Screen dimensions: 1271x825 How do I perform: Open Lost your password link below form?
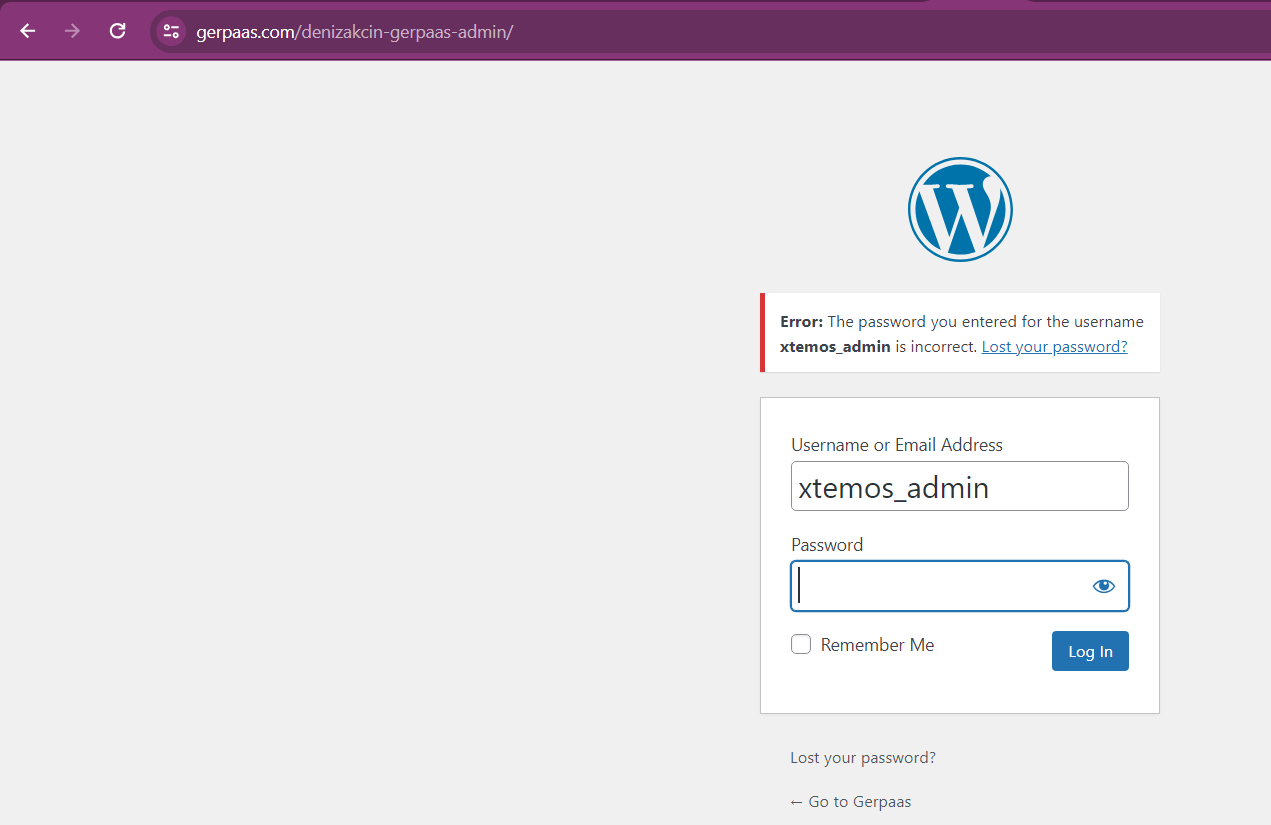(x=863, y=758)
